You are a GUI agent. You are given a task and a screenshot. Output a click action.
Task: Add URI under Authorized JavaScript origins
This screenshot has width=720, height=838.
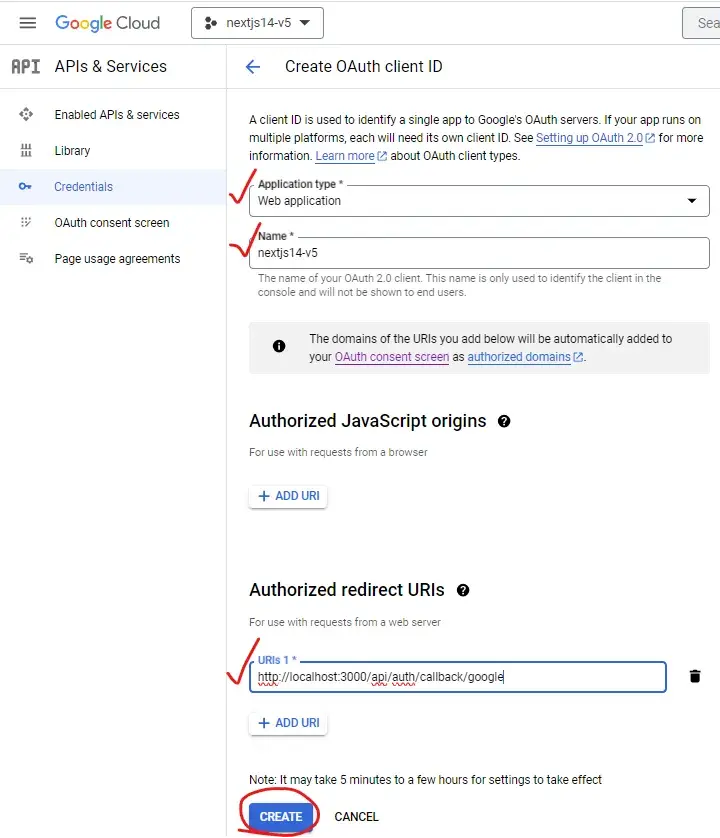[288, 496]
